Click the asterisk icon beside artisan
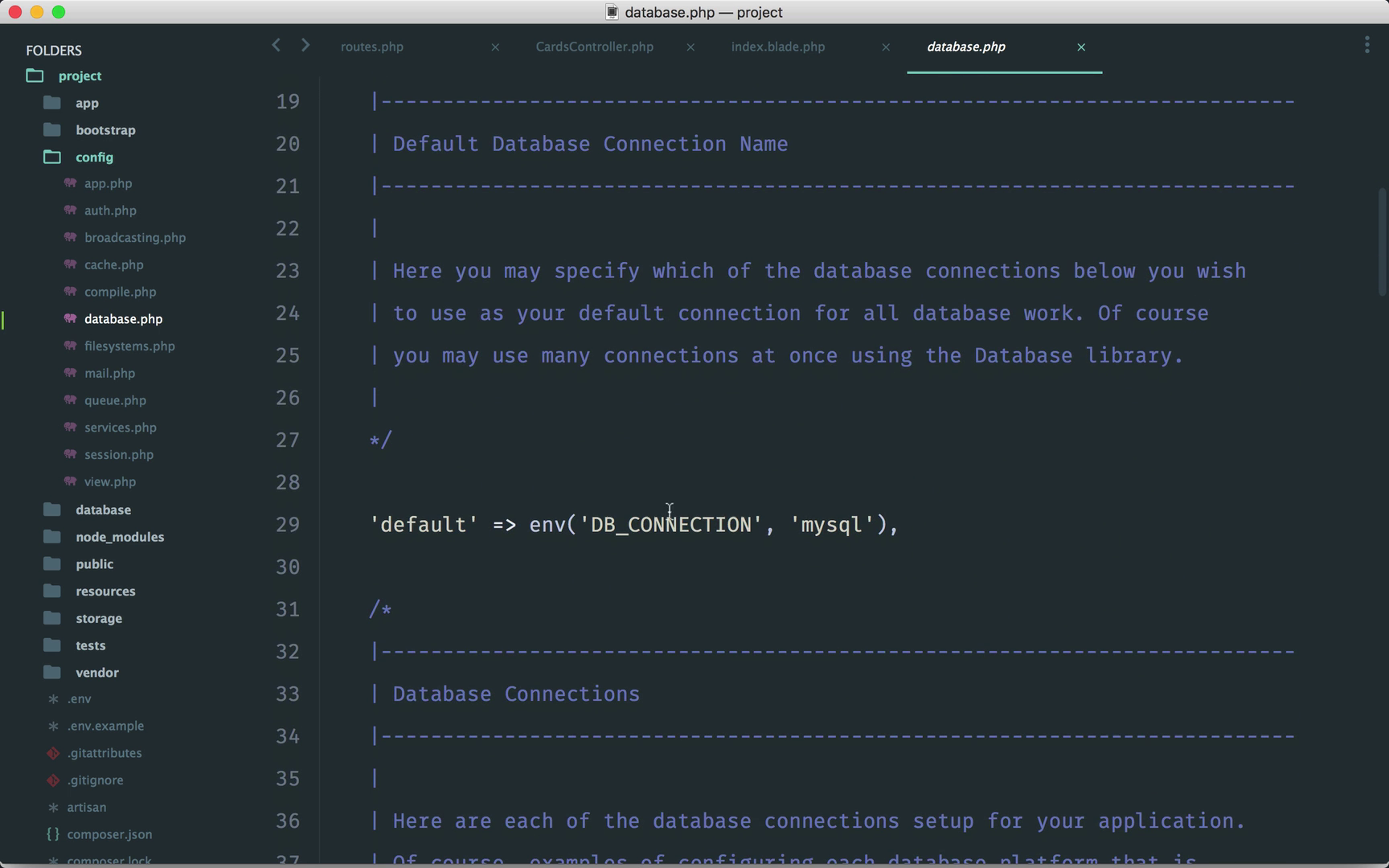Viewport: 1389px width, 868px height. 53,807
